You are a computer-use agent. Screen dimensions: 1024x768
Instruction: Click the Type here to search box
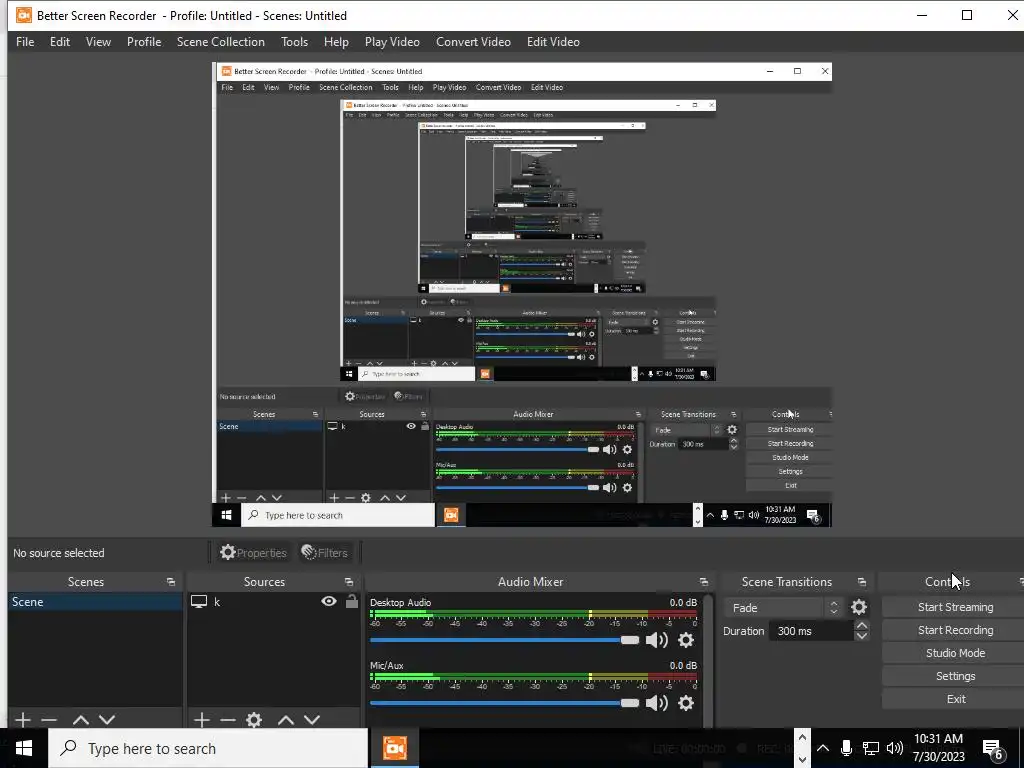tap(208, 748)
